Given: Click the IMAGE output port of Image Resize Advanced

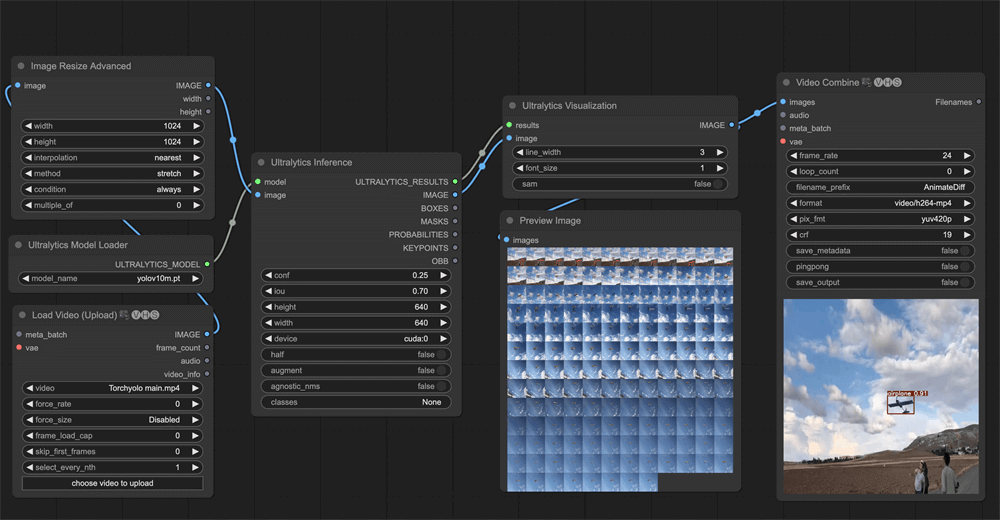Looking at the screenshot, I should coord(209,85).
